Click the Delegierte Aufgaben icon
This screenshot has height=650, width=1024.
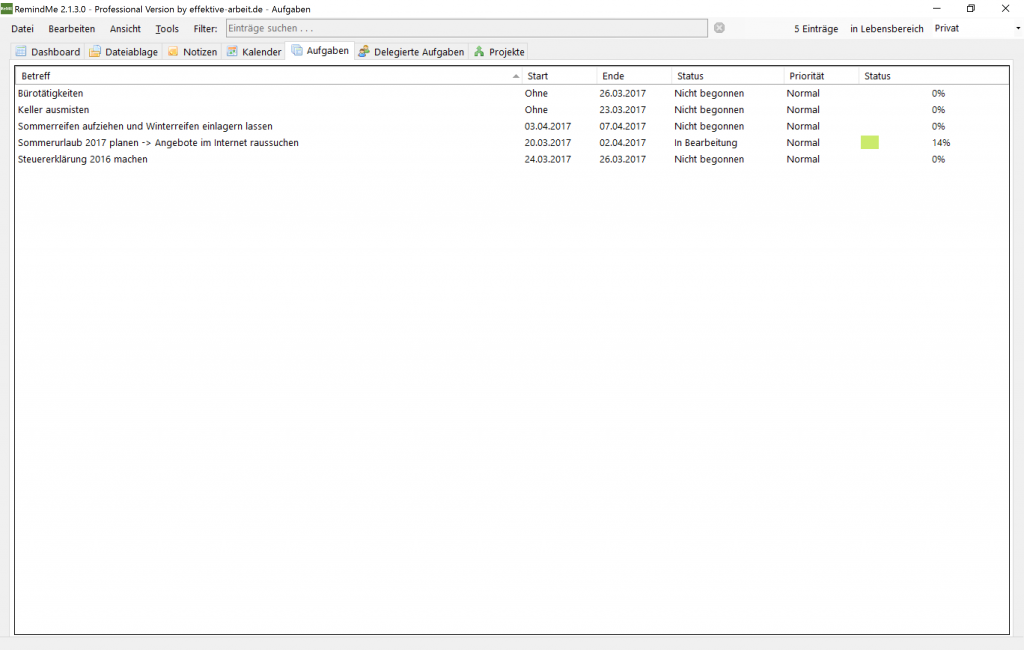[364, 52]
